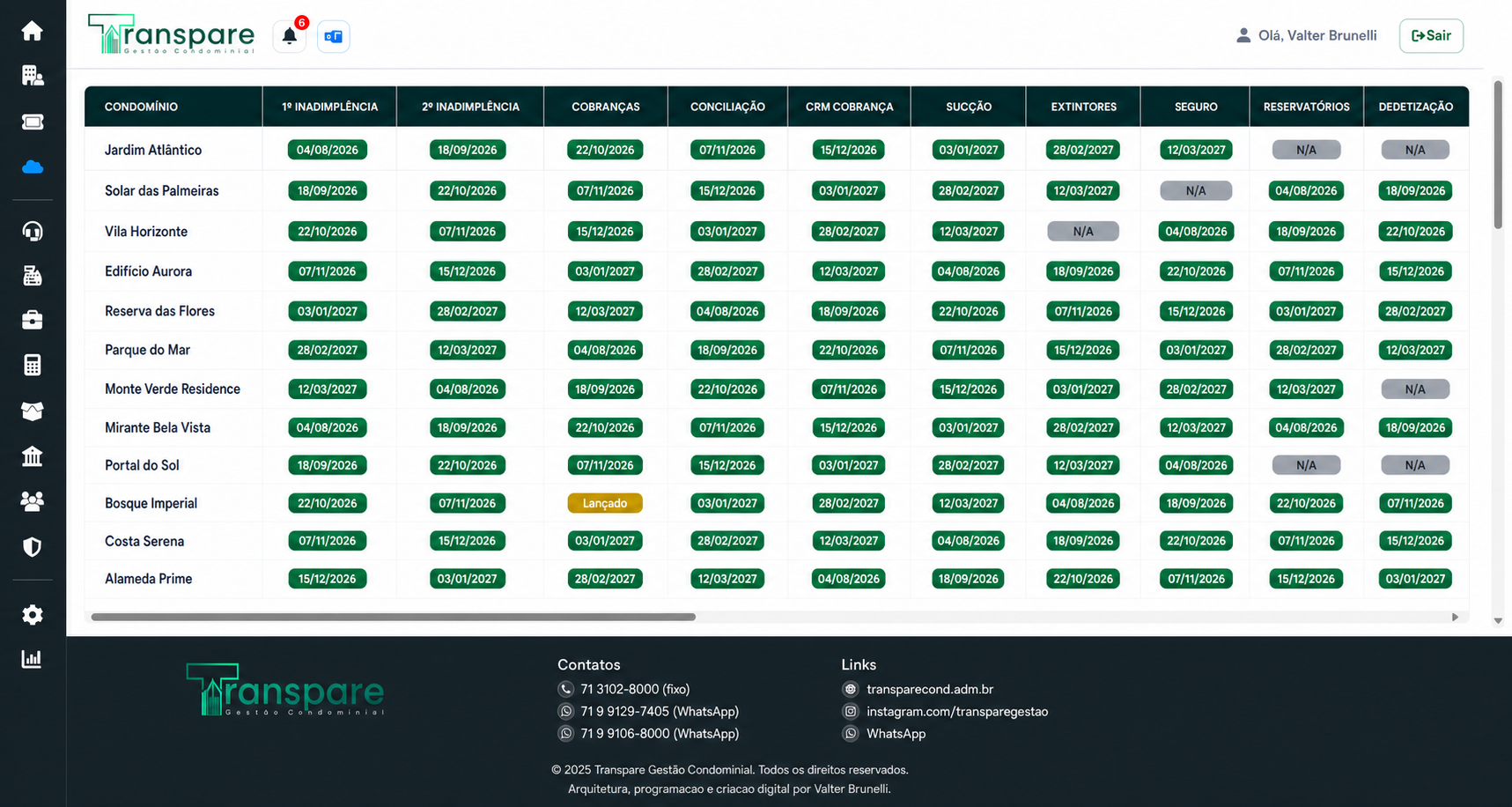Select the Mirante Bela Vista row name
Image resolution: width=1512 pixels, height=807 pixels.
click(158, 427)
